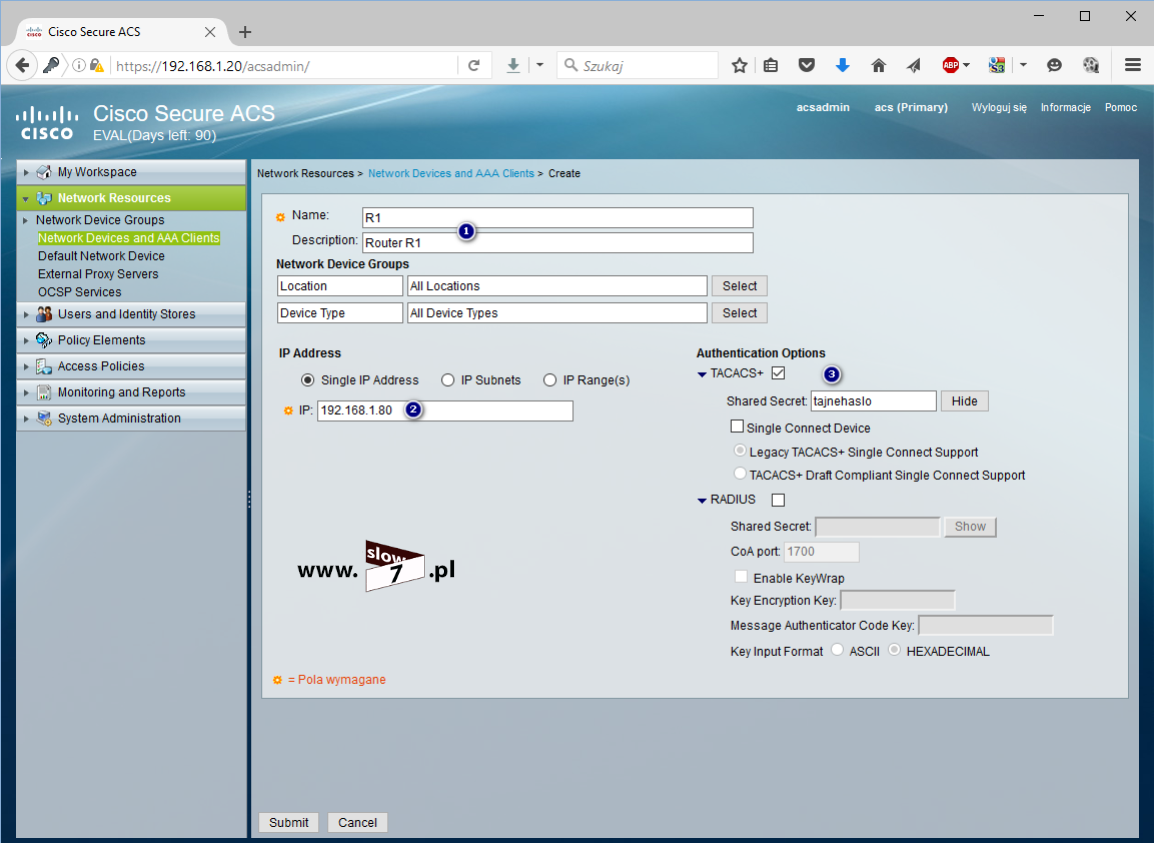Click the key icon in address bar
1154x843 pixels.
[x=51, y=66]
